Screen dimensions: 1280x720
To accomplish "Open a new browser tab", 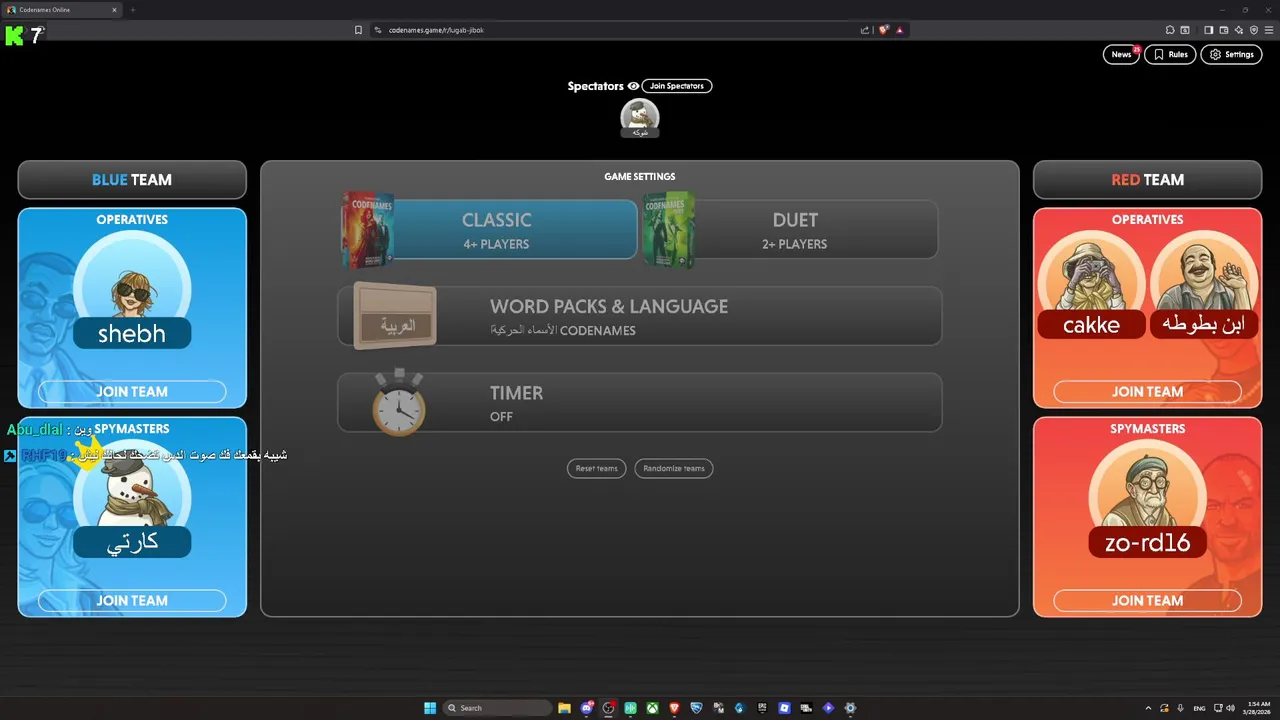I will (x=132, y=10).
